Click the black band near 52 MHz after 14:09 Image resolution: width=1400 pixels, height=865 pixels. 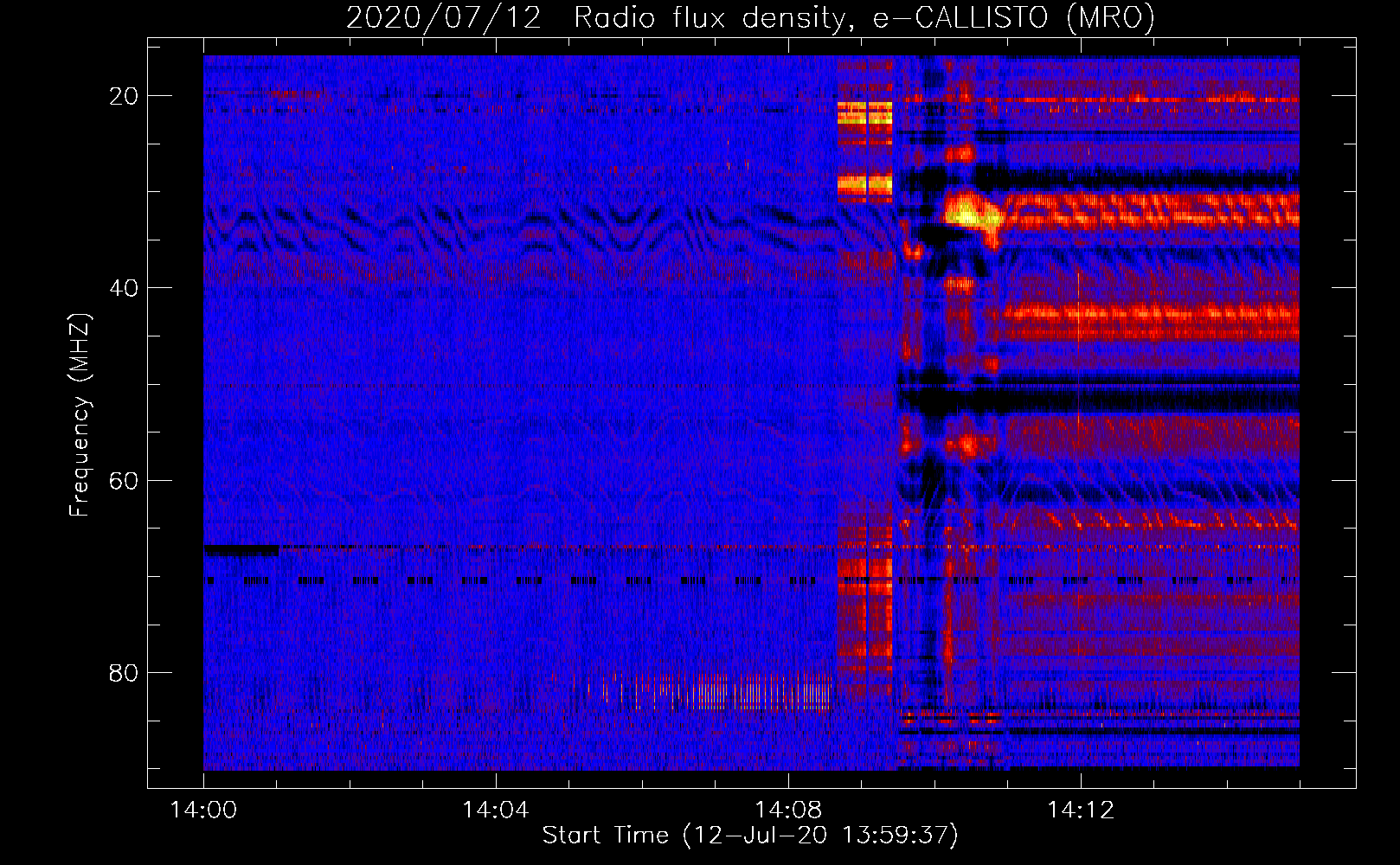(x=1099, y=400)
